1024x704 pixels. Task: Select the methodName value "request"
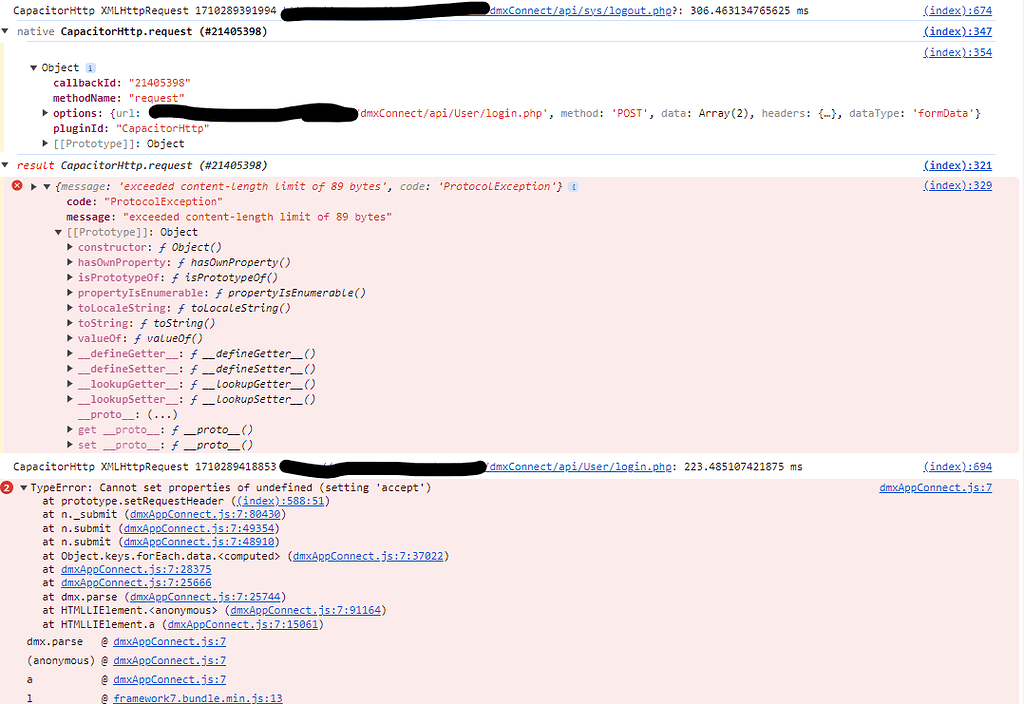[157, 98]
